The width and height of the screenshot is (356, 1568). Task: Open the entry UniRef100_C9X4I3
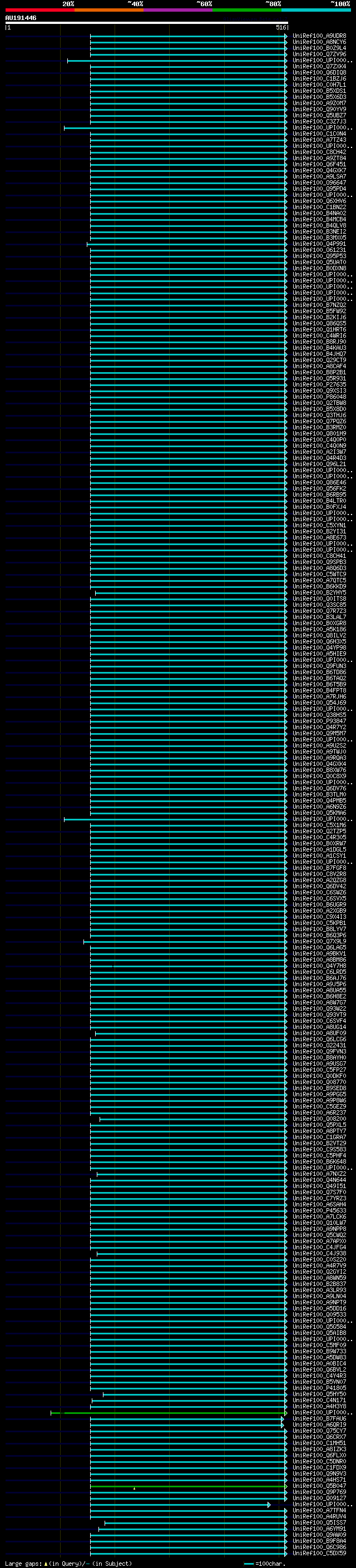pyautogui.click(x=319, y=917)
